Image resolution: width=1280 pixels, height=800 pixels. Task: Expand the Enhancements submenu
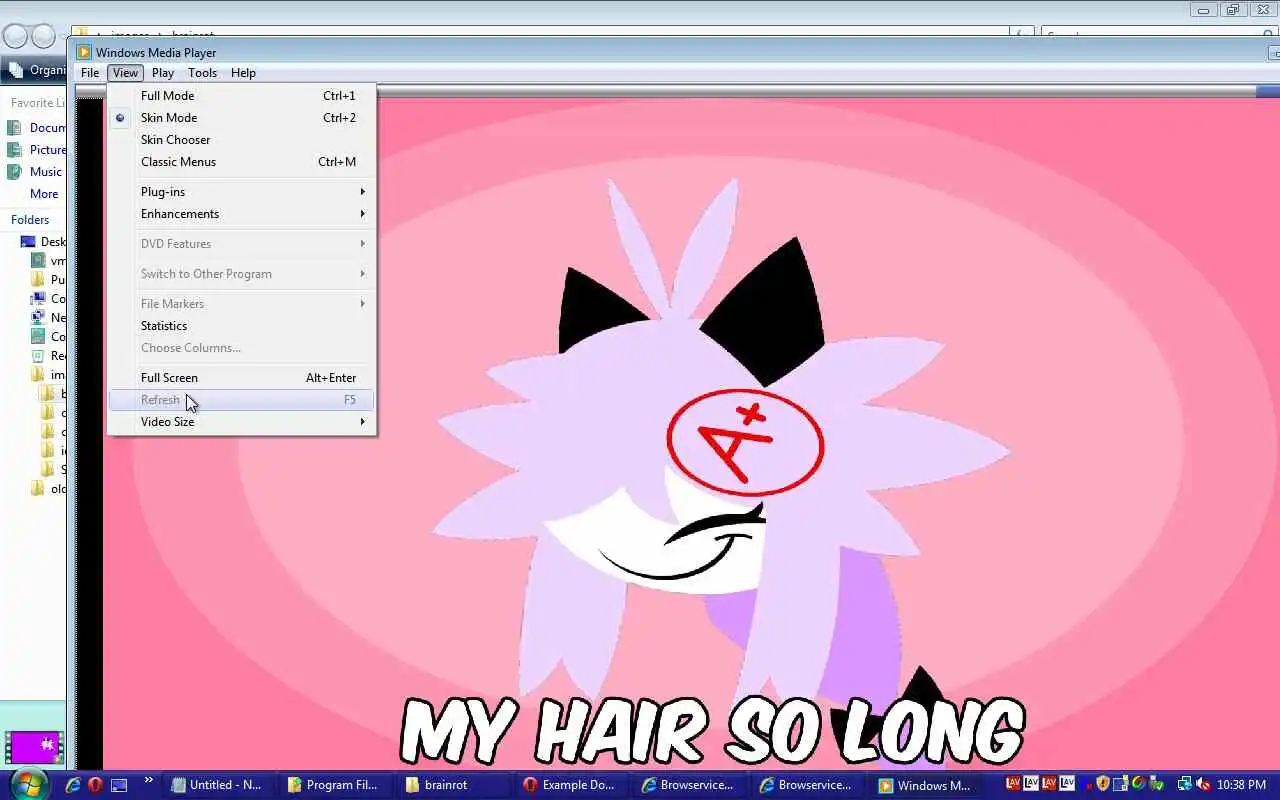click(241, 214)
